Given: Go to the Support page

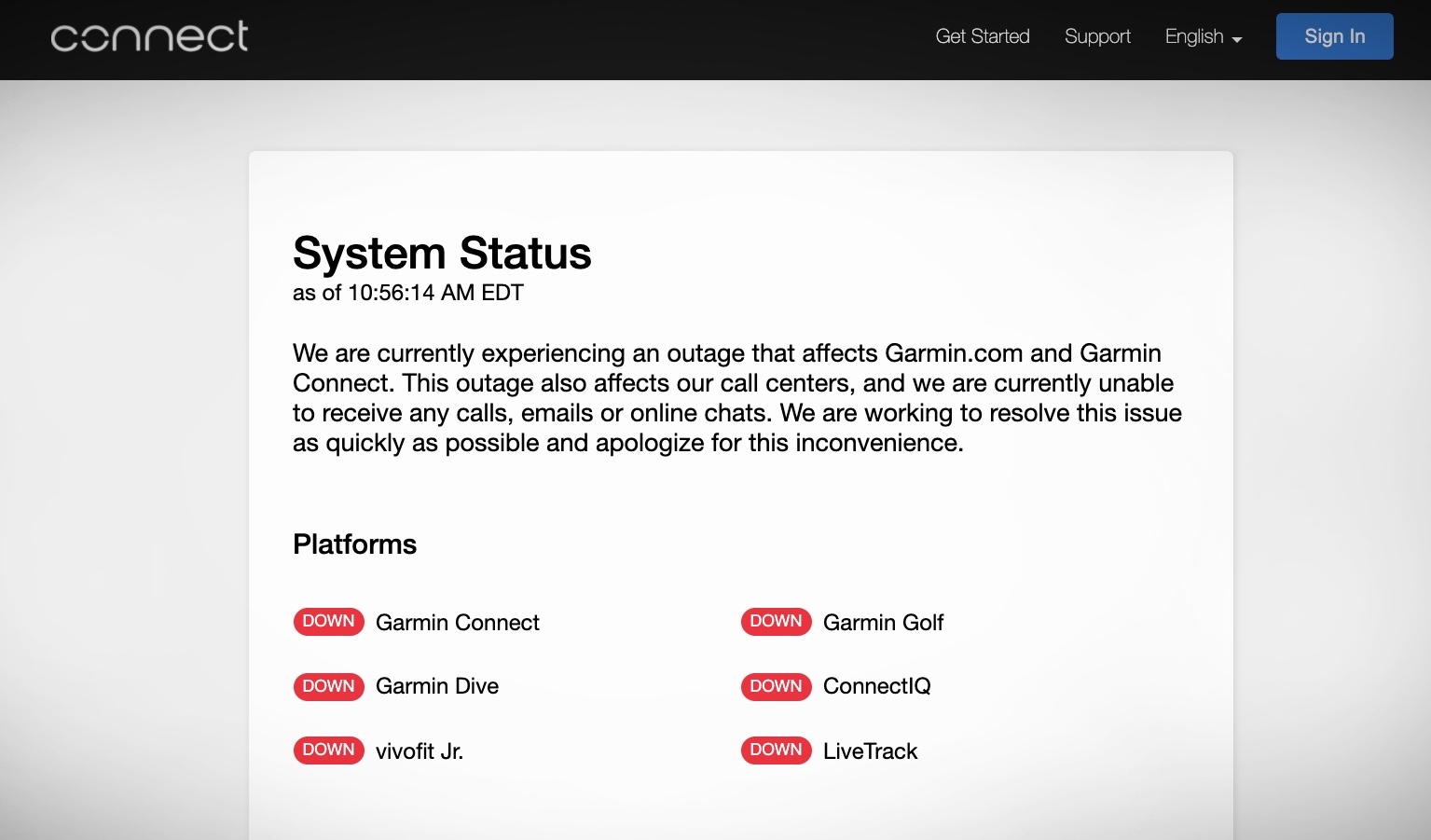Looking at the screenshot, I should pos(1097,36).
